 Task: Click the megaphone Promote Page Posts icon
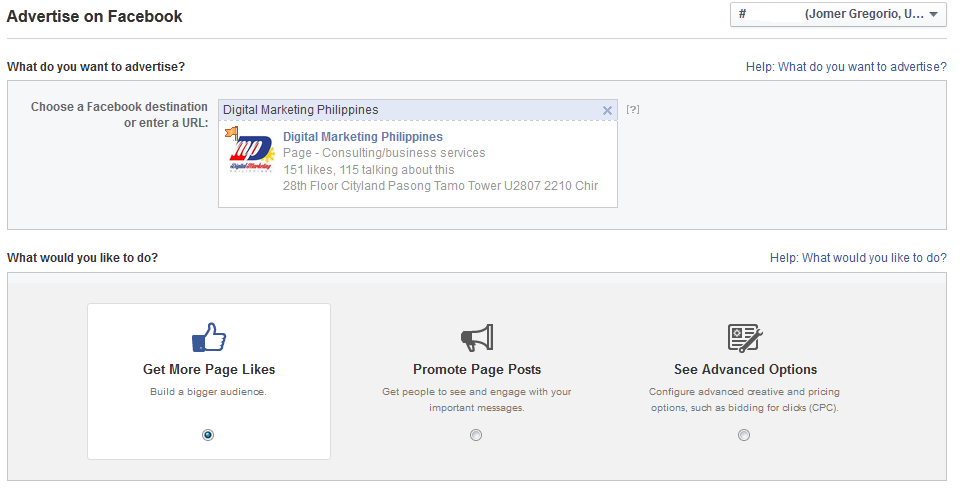pos(477,337)
